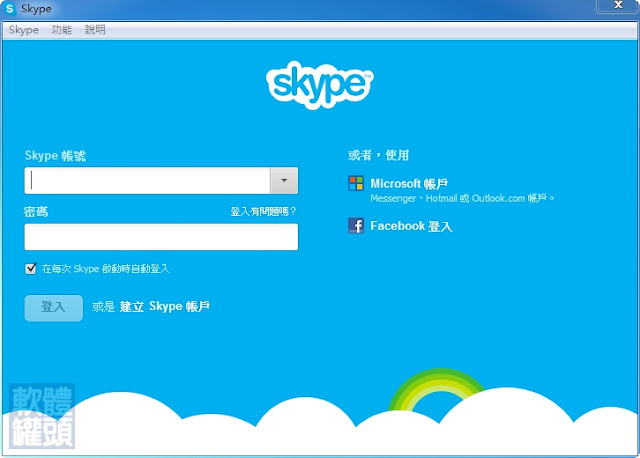
Task: Click the Messenger, Hotmail 或 Outlook.com description text
Action: pos(462,198)
